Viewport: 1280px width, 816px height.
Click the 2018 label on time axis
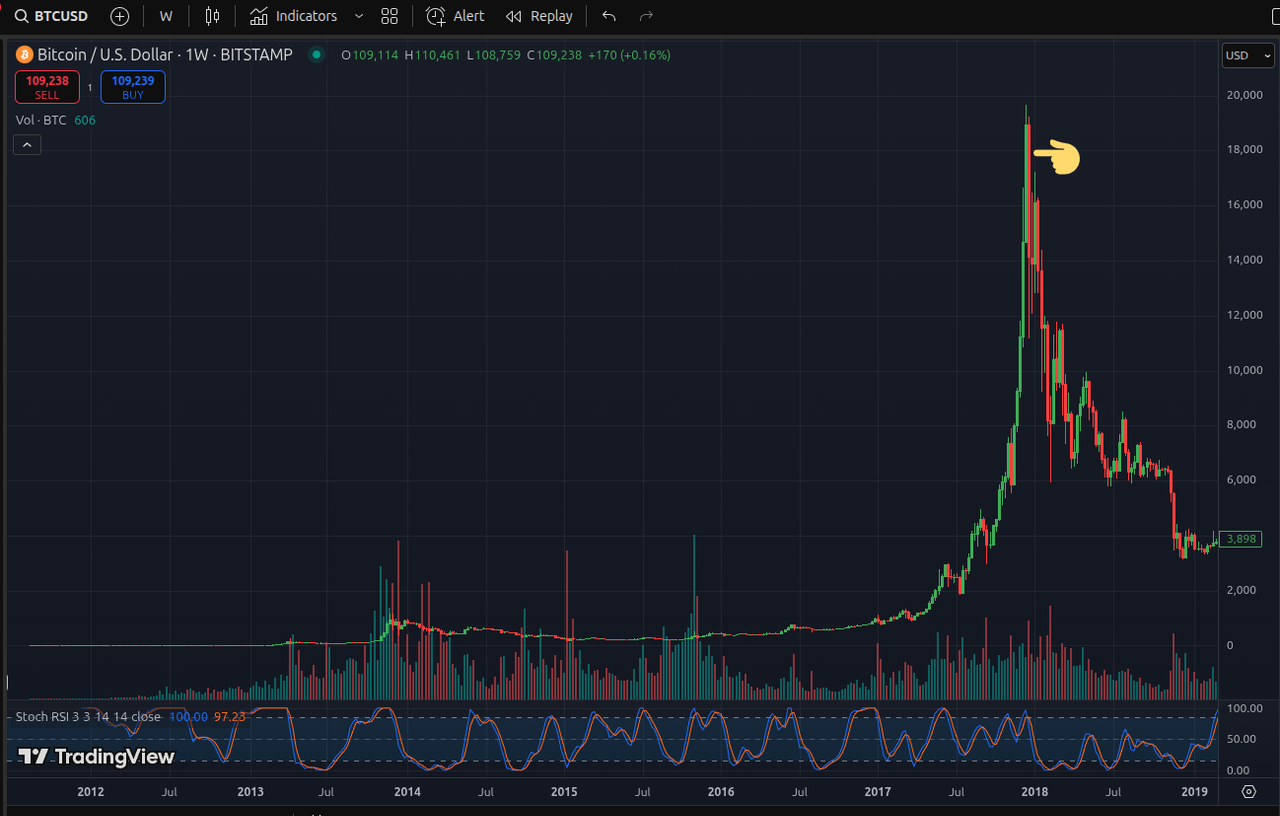coord(1034,792)
